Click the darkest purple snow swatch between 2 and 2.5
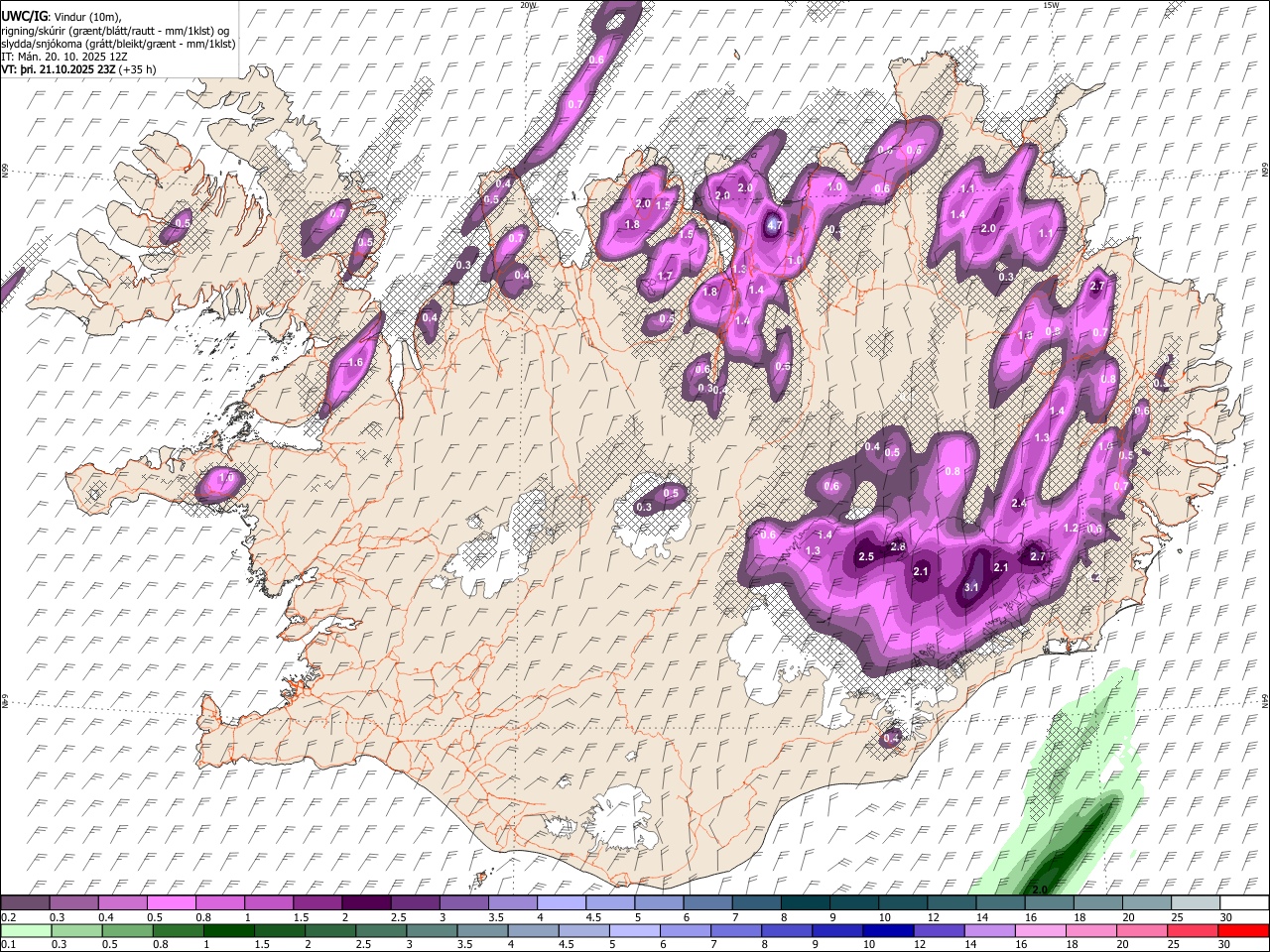The height and width of the screenshot is (952, 1270). 365,902
